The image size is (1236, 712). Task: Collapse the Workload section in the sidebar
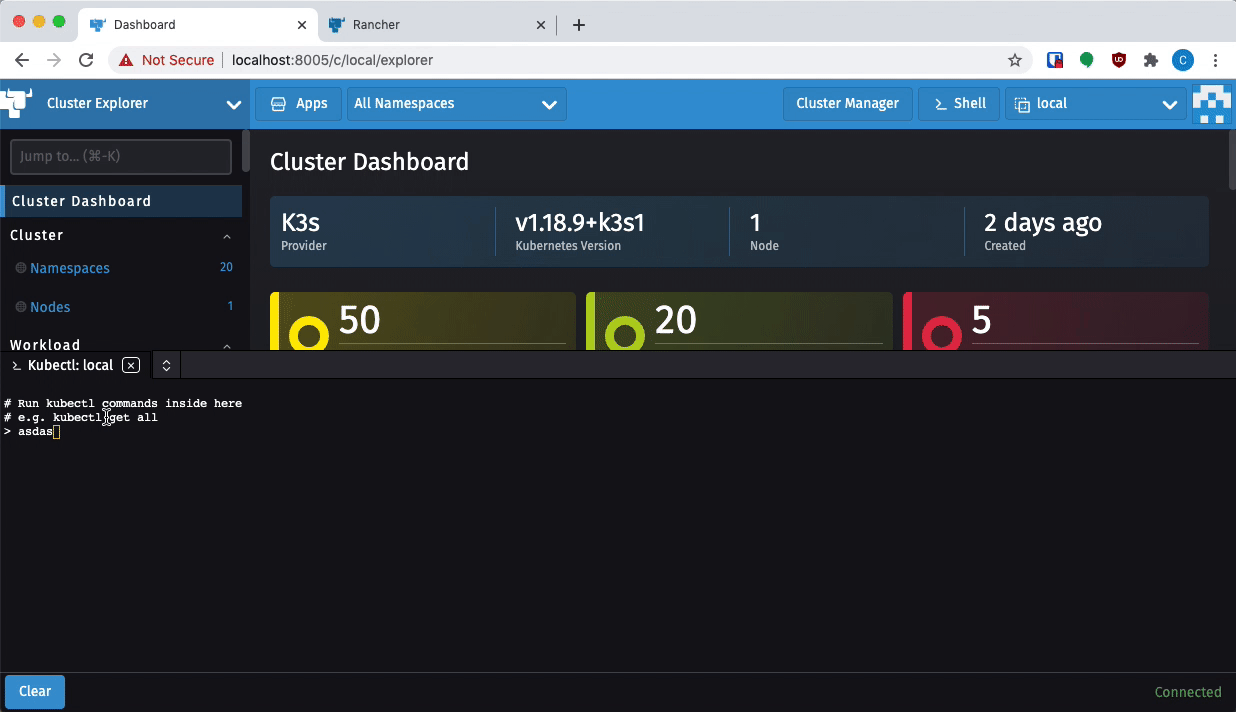click(227, 347)
